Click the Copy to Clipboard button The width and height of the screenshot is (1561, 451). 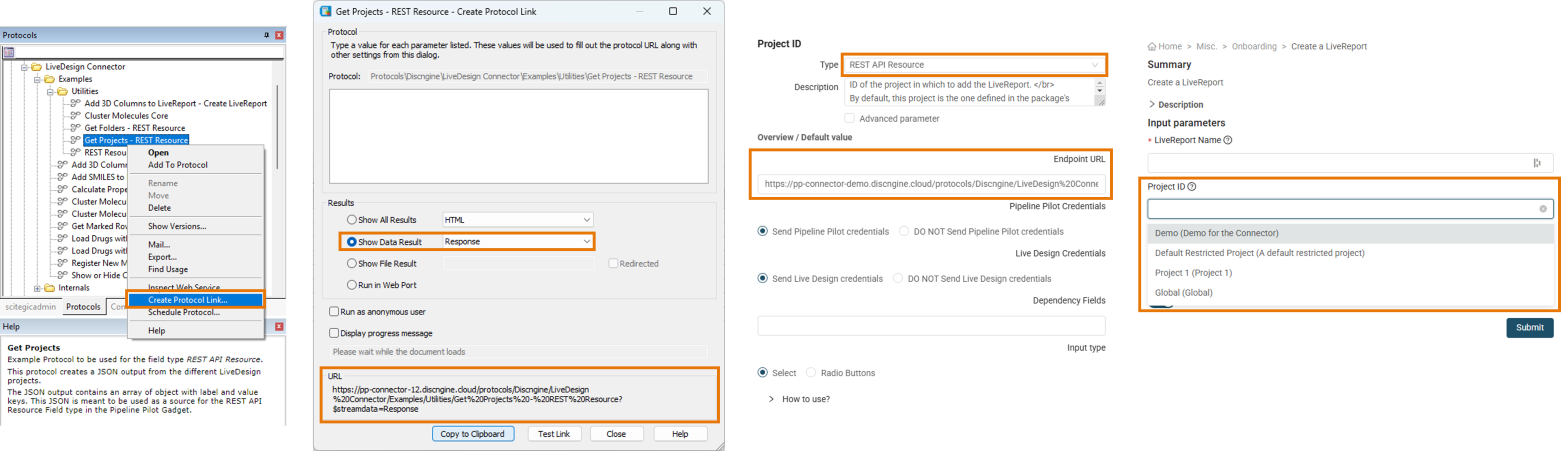pos(474,434)
